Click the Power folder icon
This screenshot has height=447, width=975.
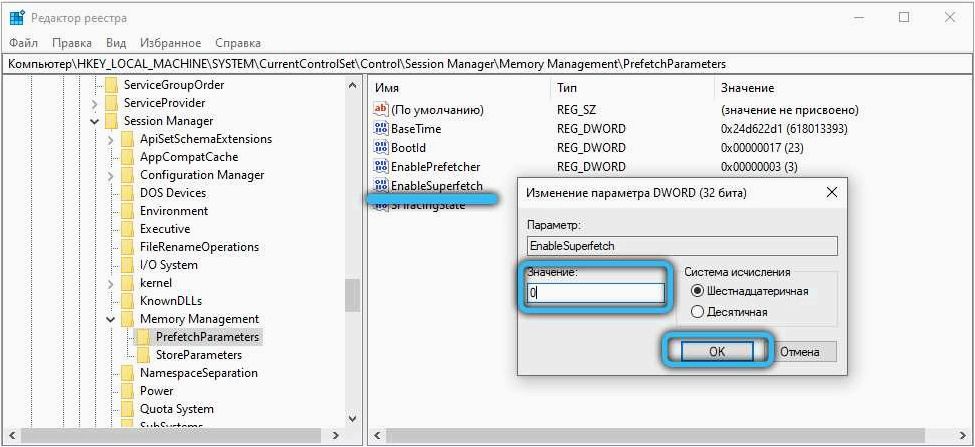pos(127,391)
